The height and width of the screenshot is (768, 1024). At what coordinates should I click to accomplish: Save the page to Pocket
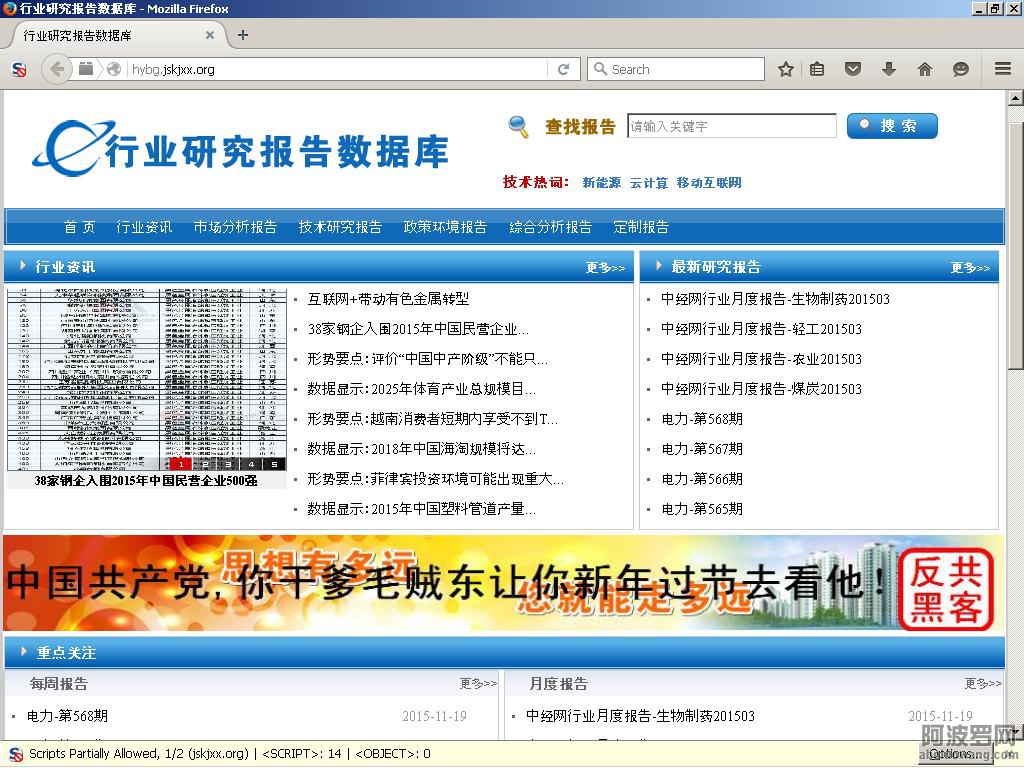pyautogui.click(x=853, y=69)
